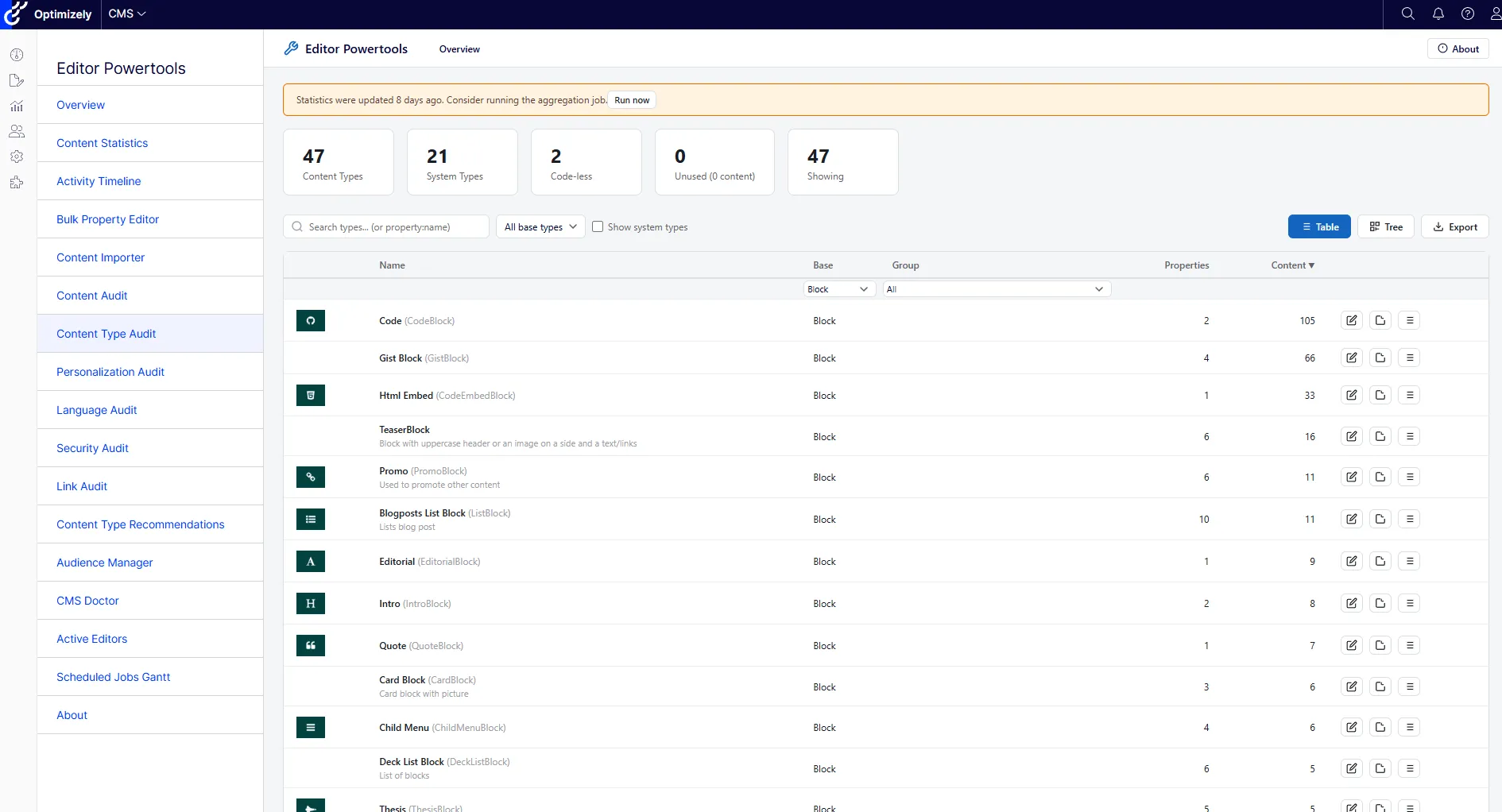Click the Code block type icon
This screenshot has width=1502, height=812.
311,321
